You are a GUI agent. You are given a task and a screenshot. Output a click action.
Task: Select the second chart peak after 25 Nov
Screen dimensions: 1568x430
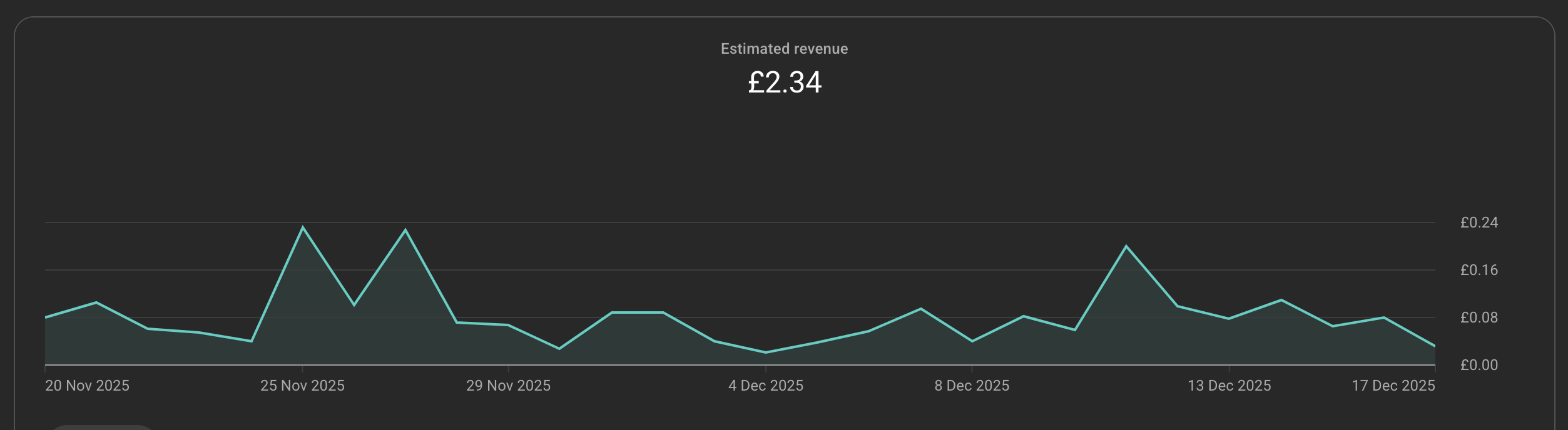(405, 230)
